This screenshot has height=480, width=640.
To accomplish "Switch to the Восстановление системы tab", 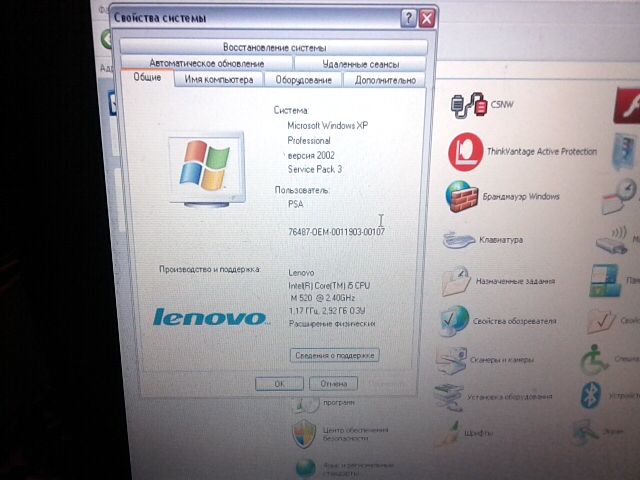I will [274, 48].
